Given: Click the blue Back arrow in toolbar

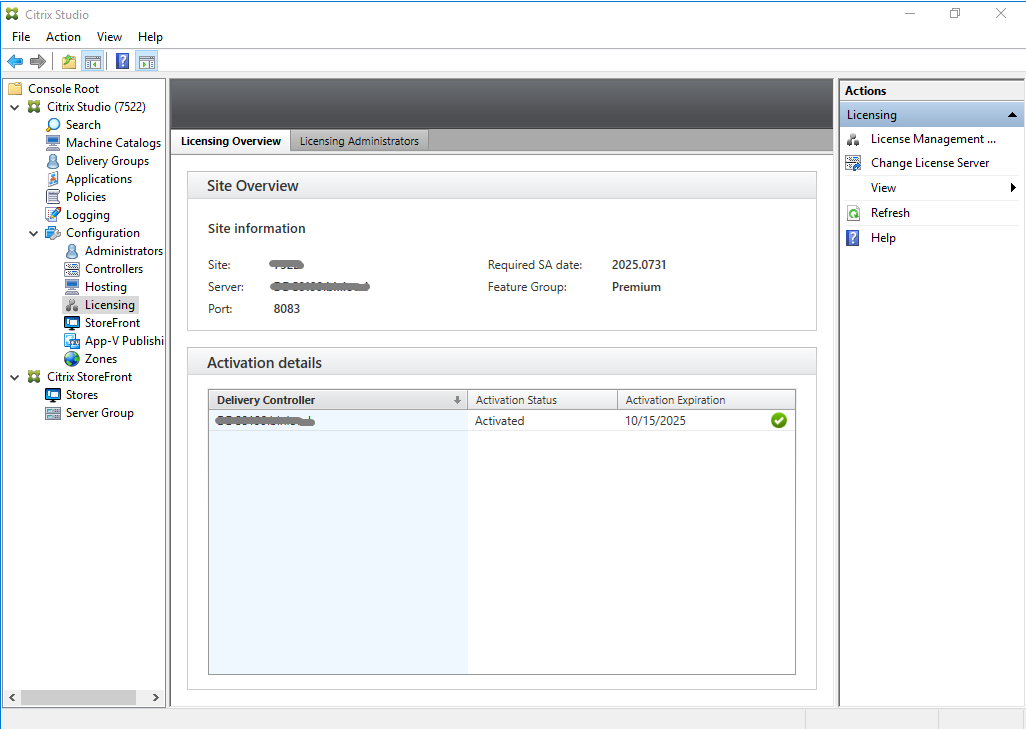Looking at the screenshot, I should [x=15, y=61].
